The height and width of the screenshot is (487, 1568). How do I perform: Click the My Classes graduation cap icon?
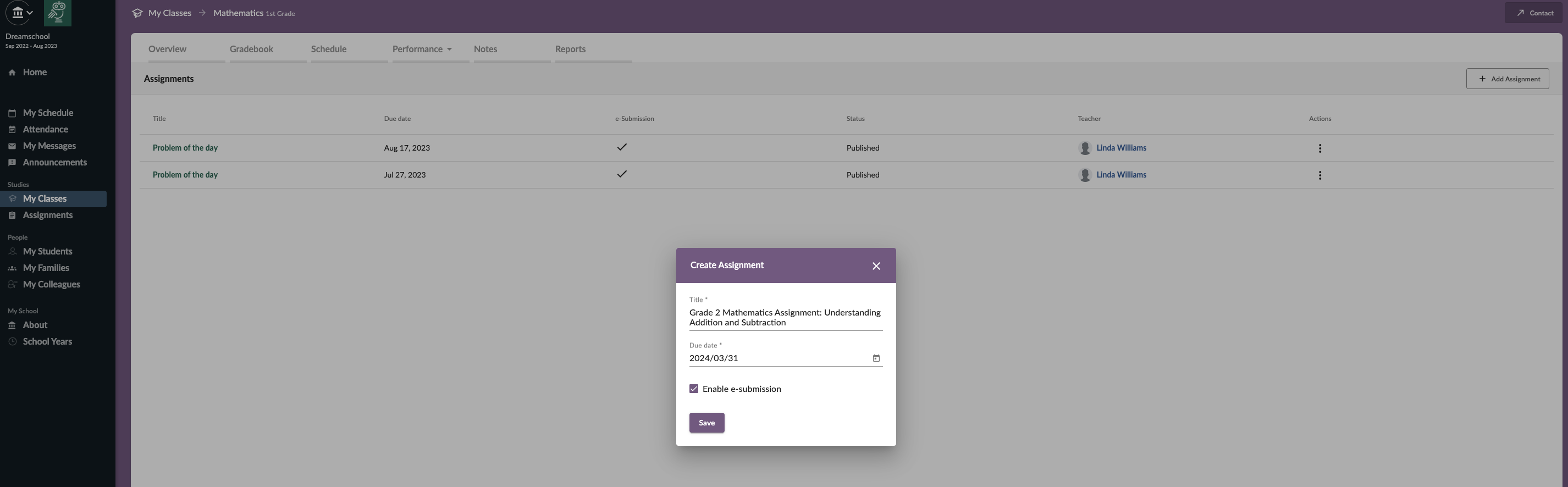click(x=12, y=199)
